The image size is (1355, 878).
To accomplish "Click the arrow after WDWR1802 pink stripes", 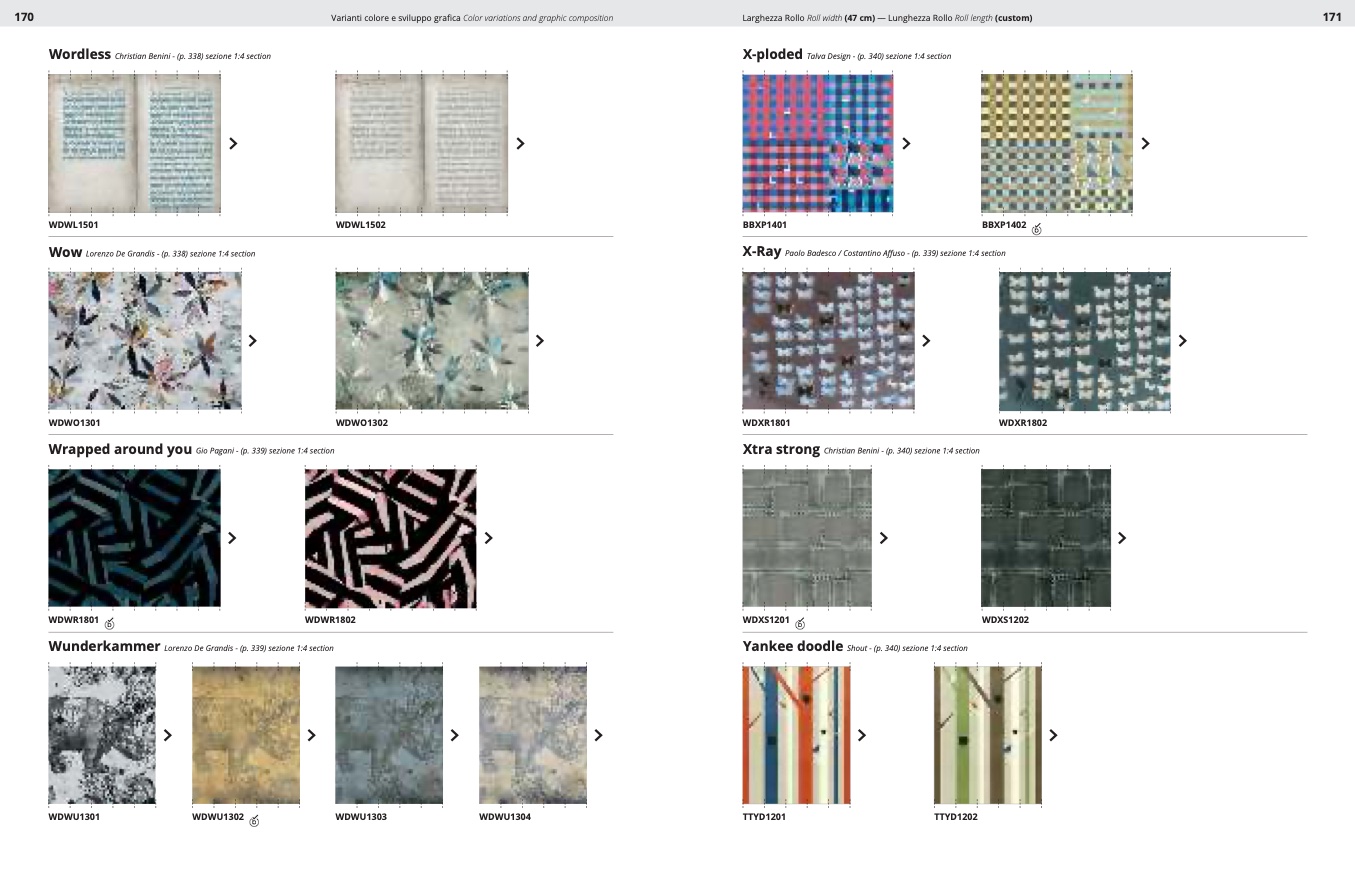I will [488, 538].
